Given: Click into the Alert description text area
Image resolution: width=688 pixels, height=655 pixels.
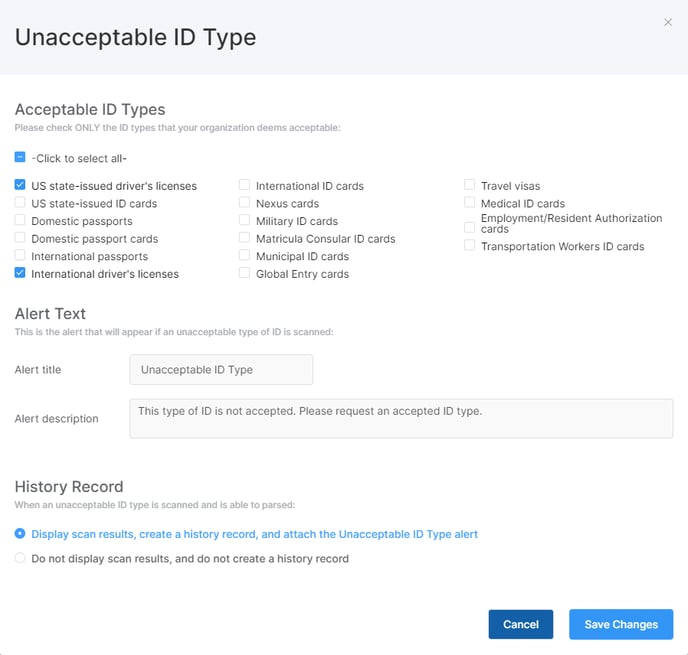Looking at the screenshot, I should click(401, 419).
